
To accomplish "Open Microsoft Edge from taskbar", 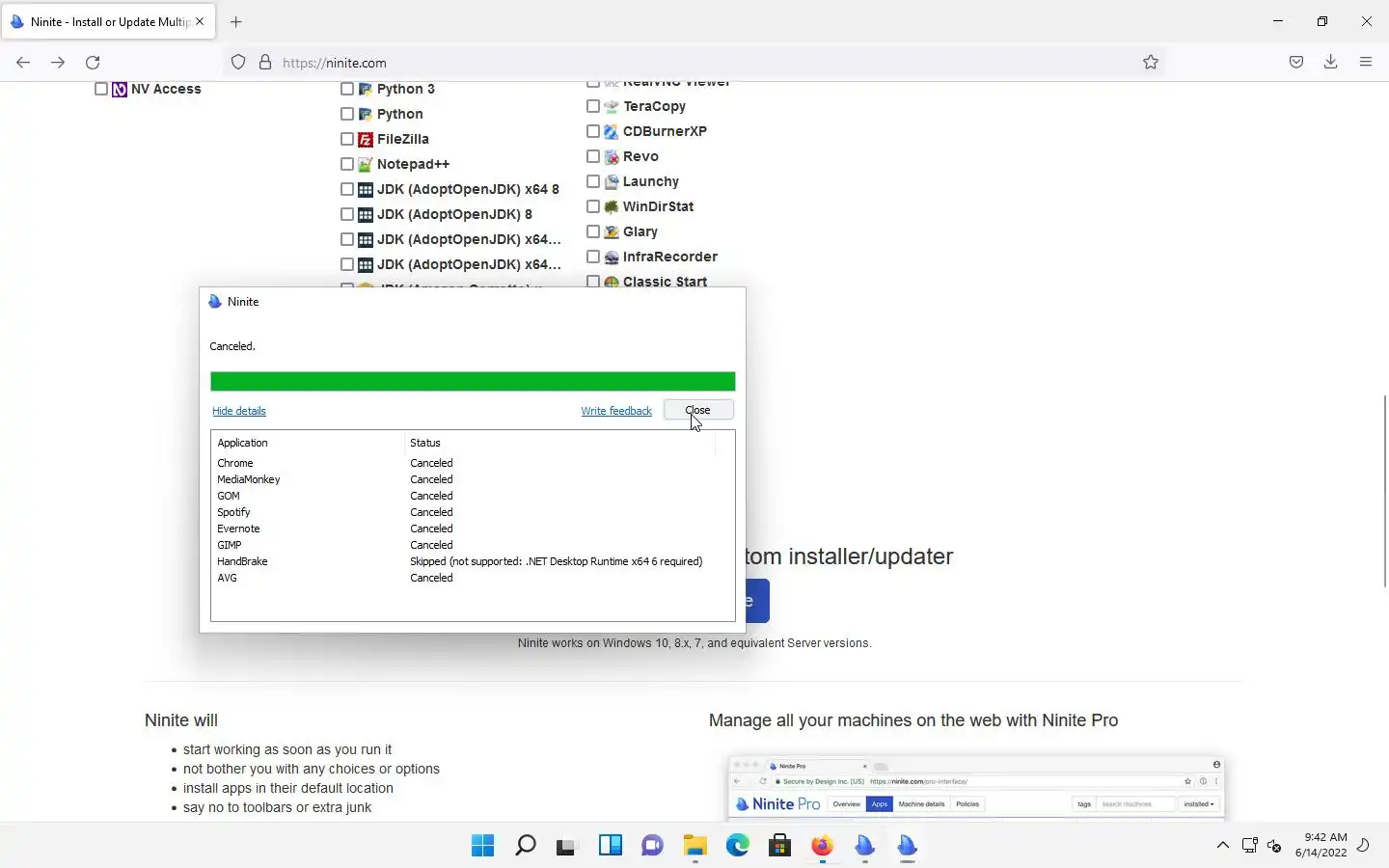I will coord(737,846).
